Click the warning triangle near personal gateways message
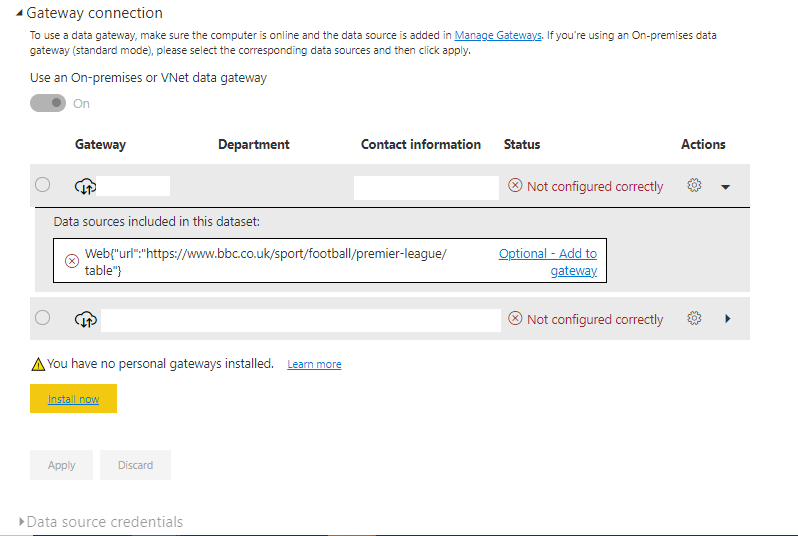Viewport: 798px width, 536px height. pyautogui.click(x=38, y=364)
